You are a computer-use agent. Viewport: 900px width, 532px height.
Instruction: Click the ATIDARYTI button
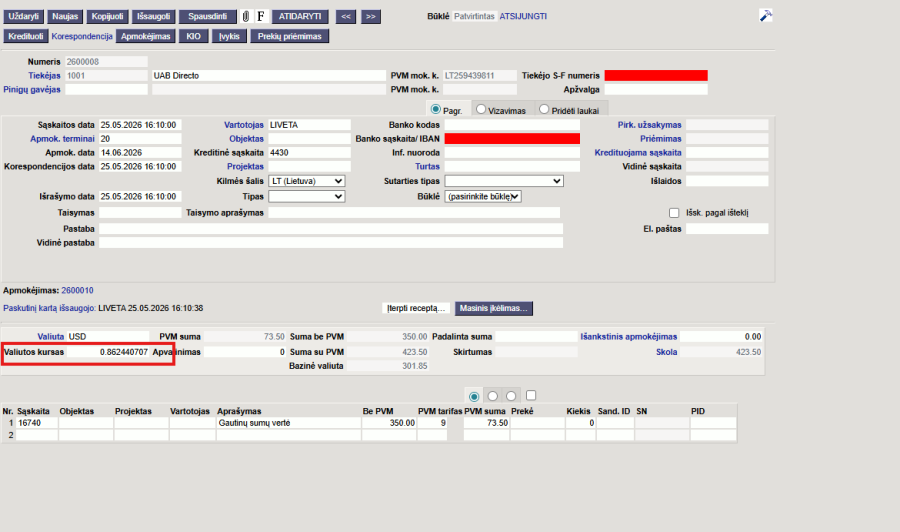click(x=300, y=17)
